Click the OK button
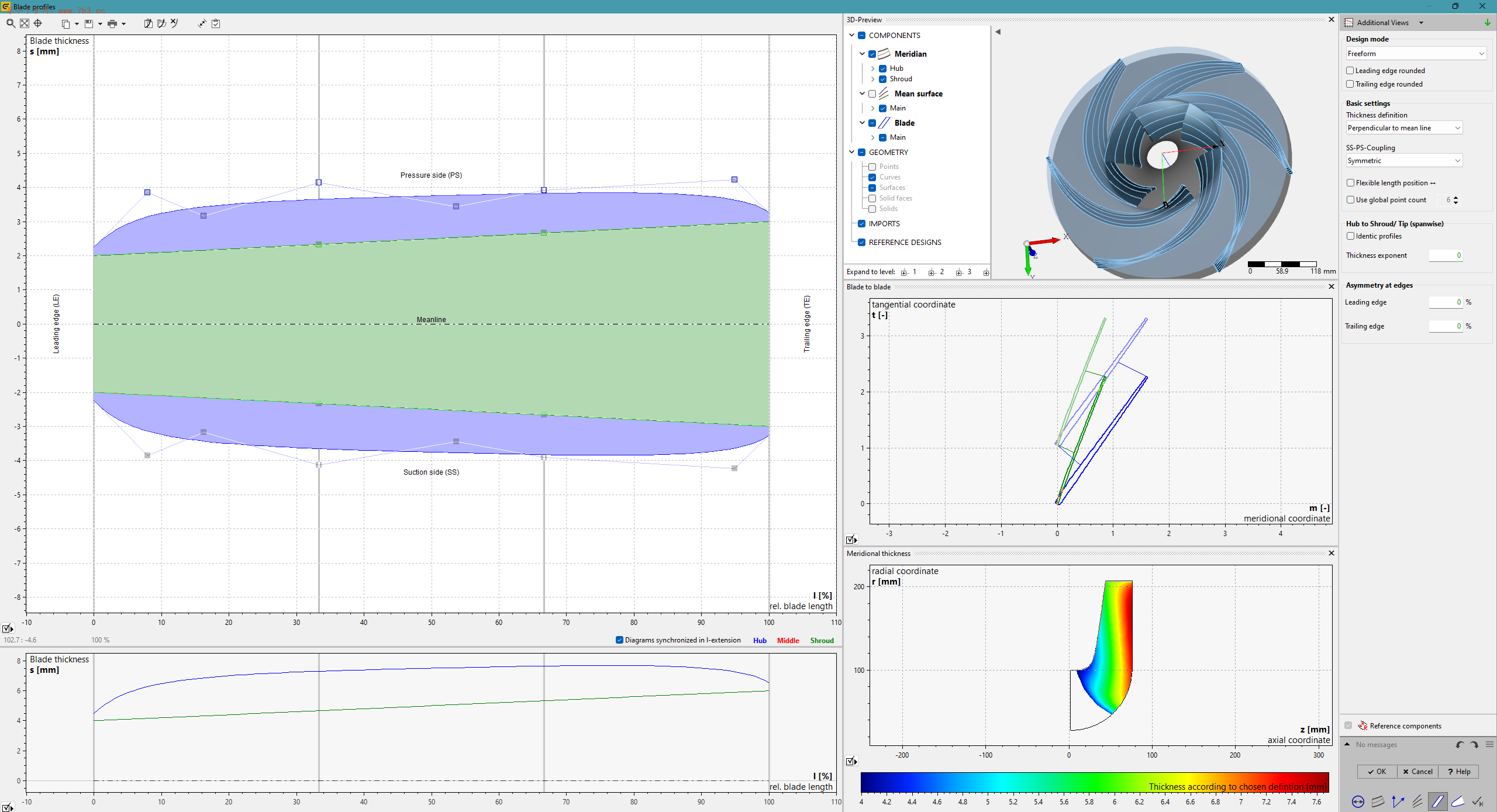Viewport: 1497px width, 812px height. click(x=1377, y=771)
